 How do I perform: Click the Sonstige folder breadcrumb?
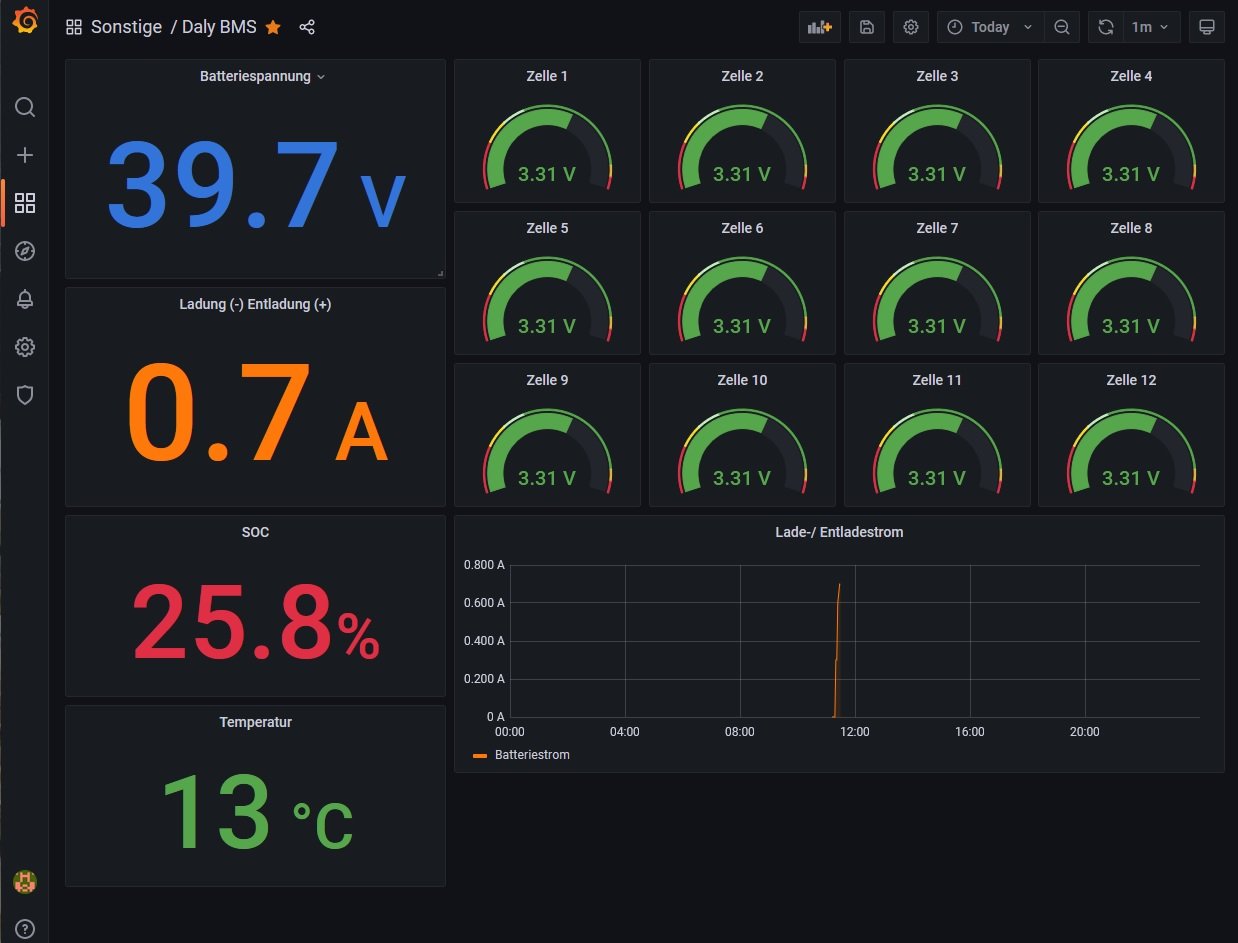pos(126,27)
